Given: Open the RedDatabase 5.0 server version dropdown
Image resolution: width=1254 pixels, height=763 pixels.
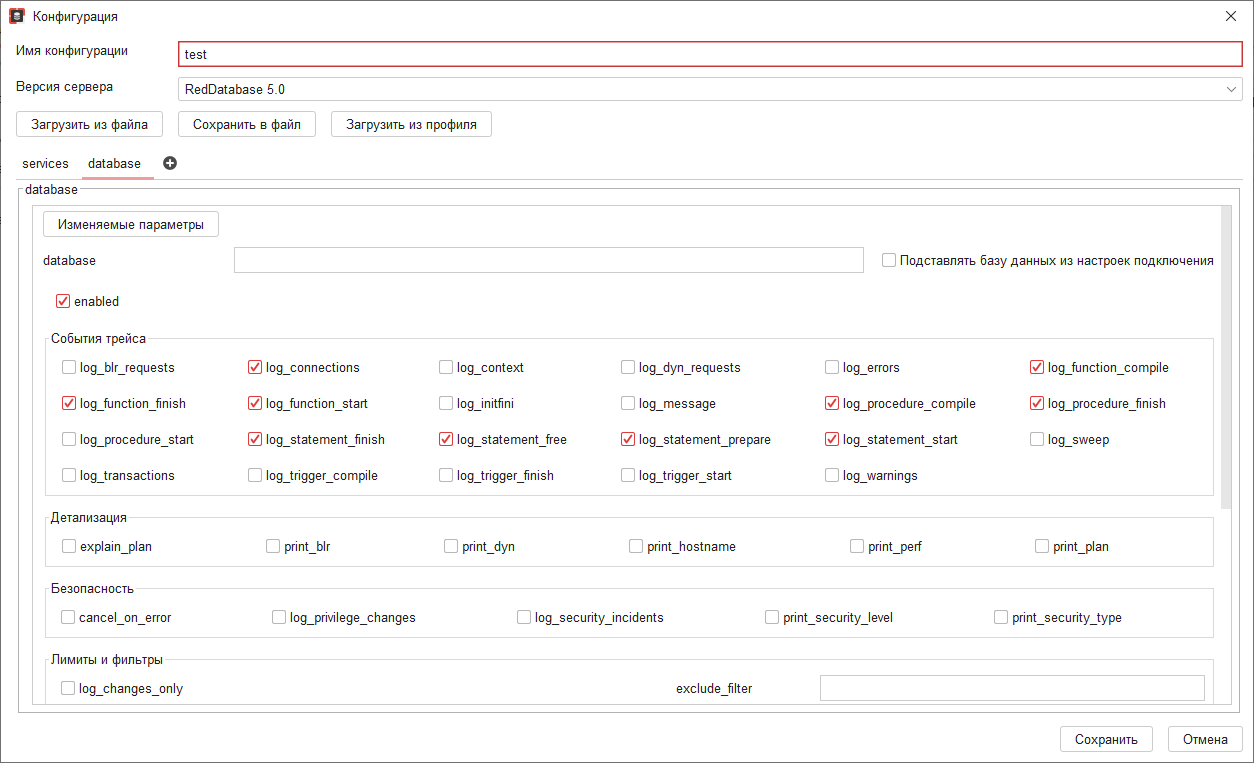Looking at the screenshot, I should [x=1232, y=87].
